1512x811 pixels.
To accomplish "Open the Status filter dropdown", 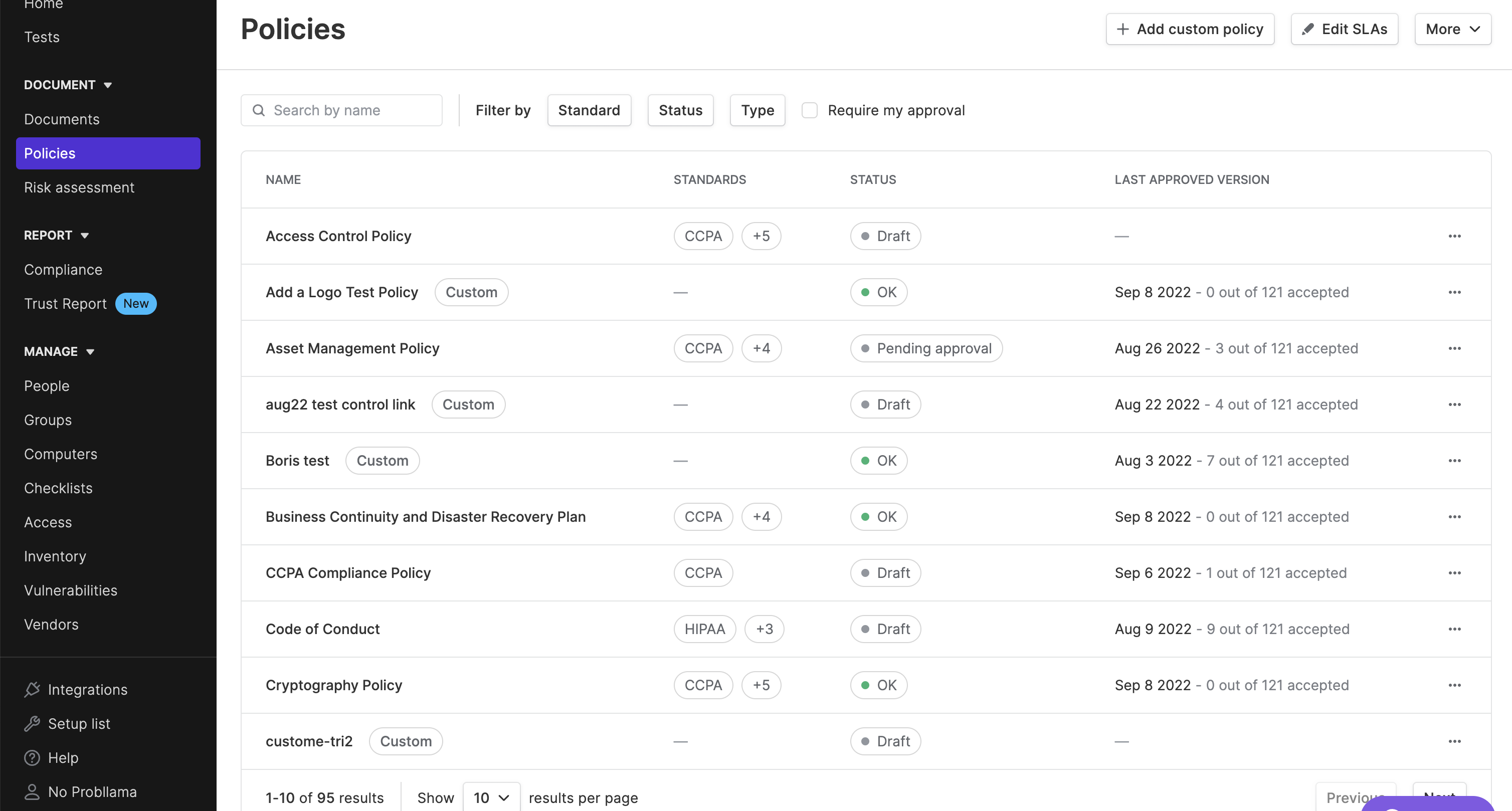I will [680, 110].
